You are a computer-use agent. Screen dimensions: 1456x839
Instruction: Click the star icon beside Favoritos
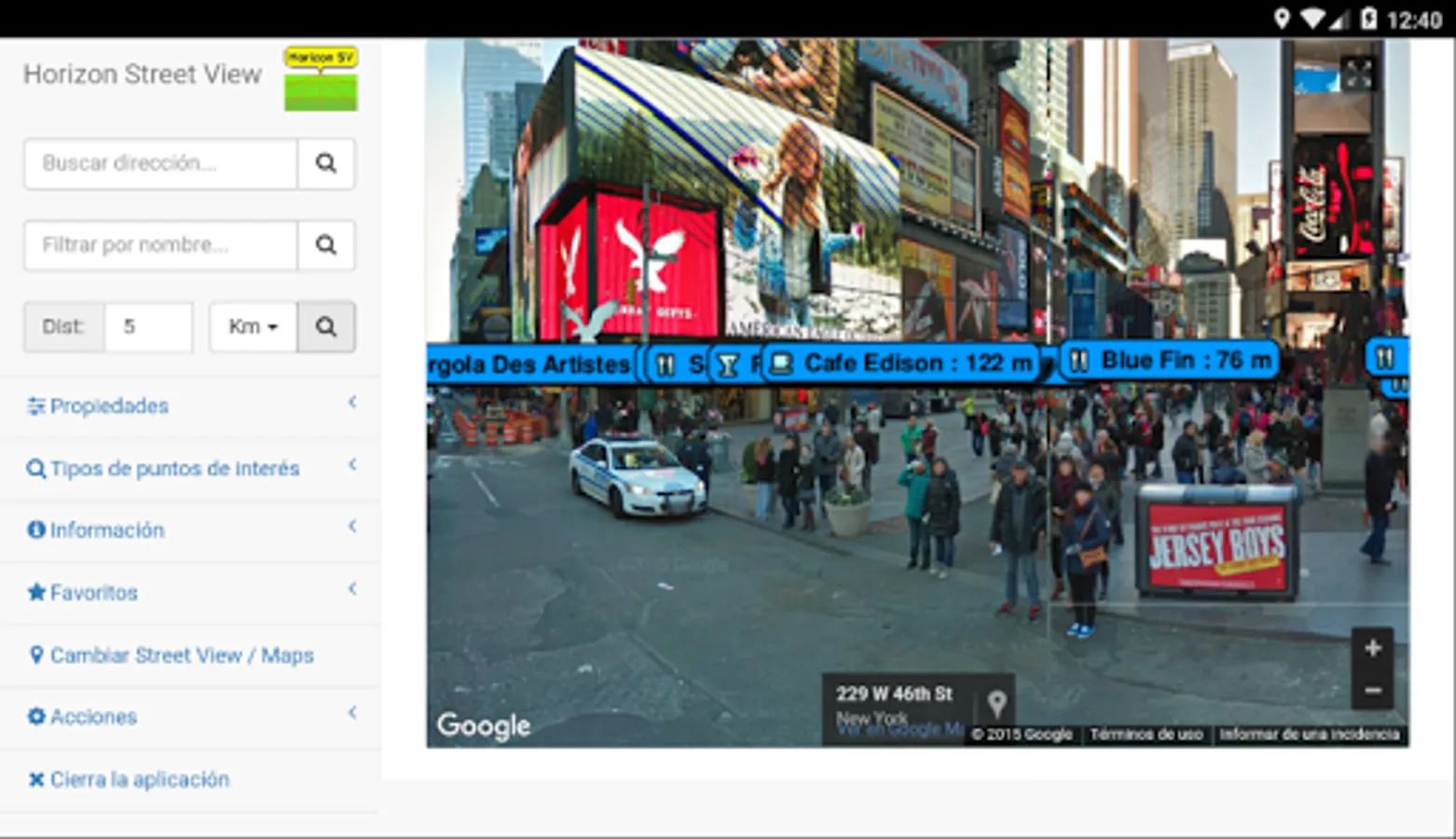pos(36,592)
